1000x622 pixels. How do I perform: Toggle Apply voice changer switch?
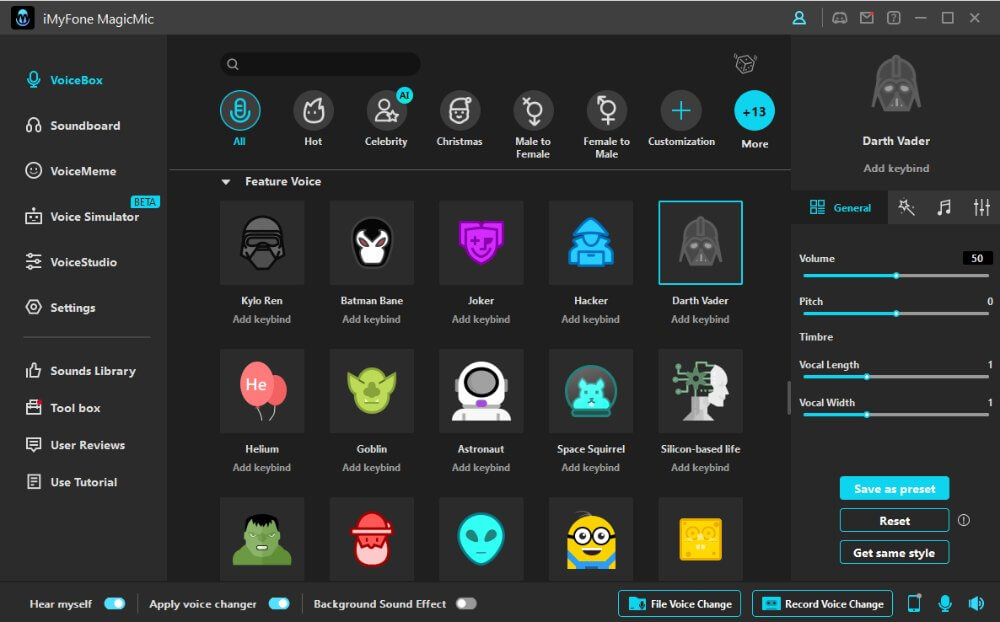[279, 603]
